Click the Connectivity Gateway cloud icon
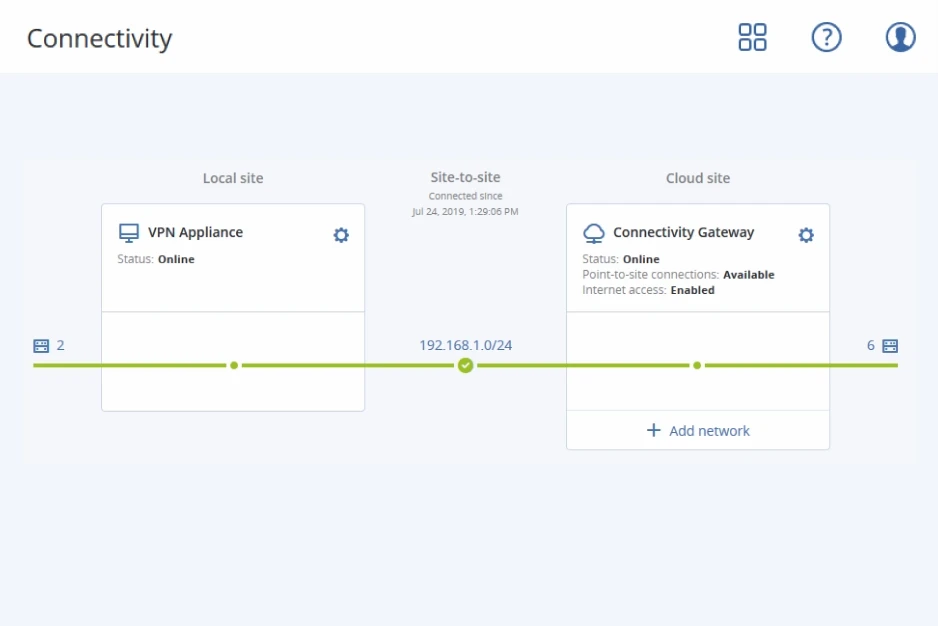This screenshot has width=938, height=626. [x=594, y=233]
